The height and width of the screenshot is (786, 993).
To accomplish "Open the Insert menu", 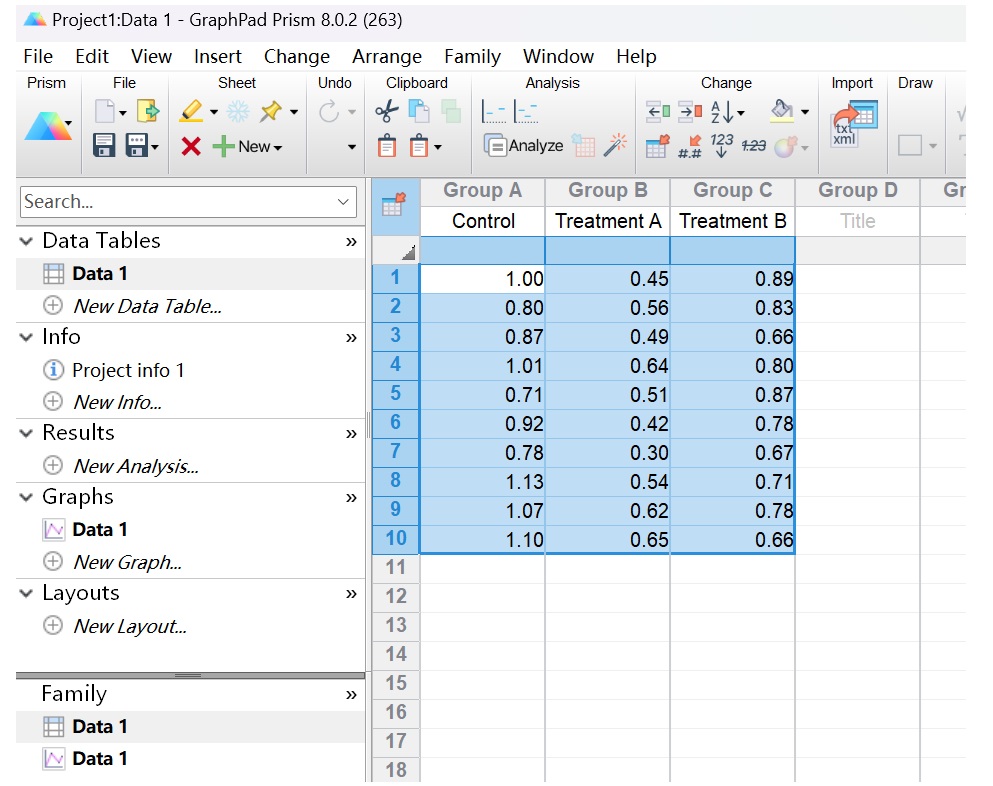I will pyautogui.click(x=217, y=56).
